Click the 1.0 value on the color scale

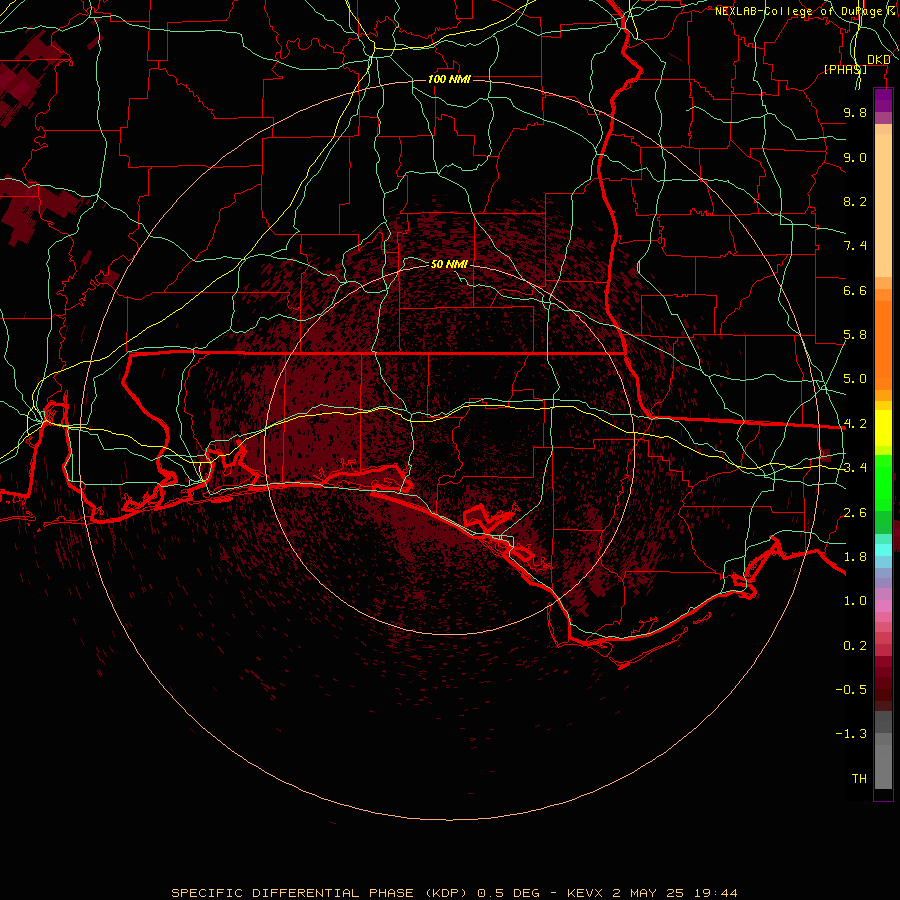[x=855, y=601]
